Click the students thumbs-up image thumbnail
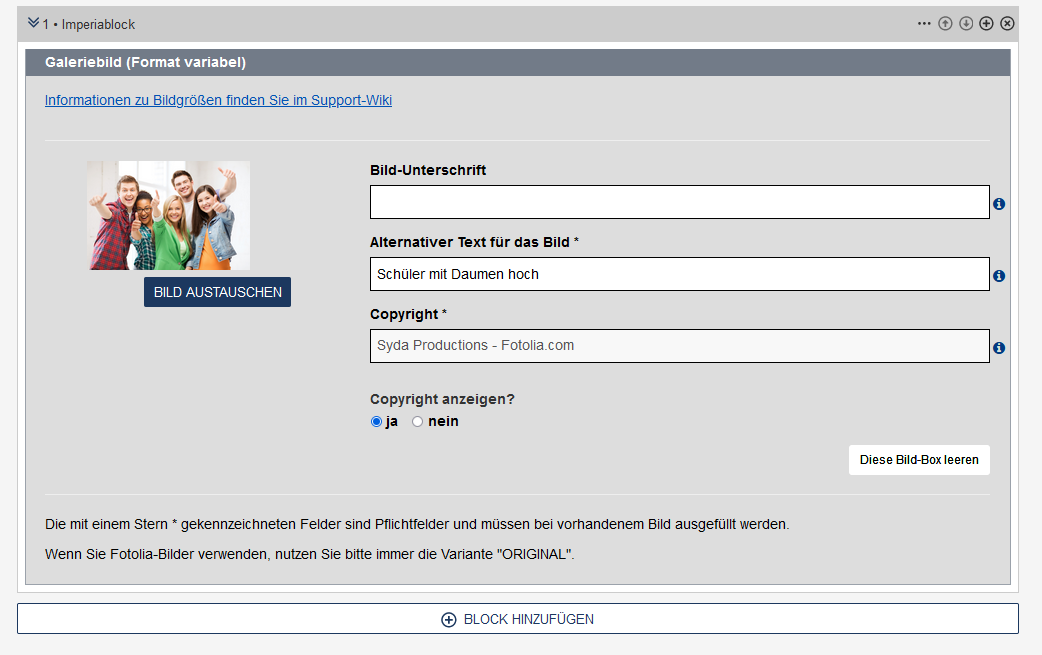1042x655 pixels. (168, 215)
